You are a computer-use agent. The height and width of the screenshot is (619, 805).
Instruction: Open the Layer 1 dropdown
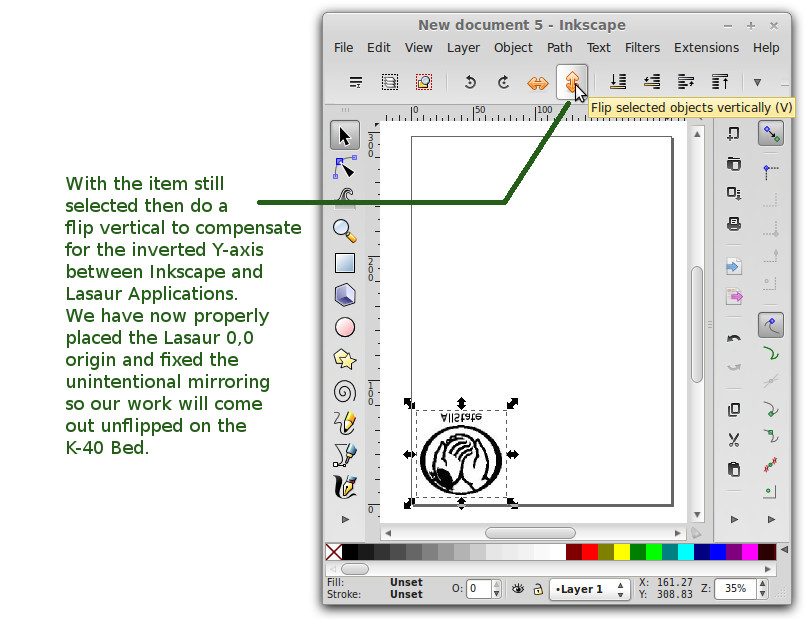pos(589,589)
